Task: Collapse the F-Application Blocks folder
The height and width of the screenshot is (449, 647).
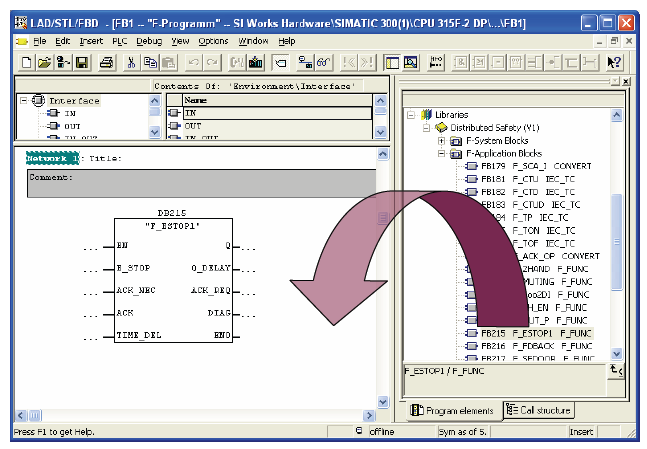Action: click(x=442, y=154)
